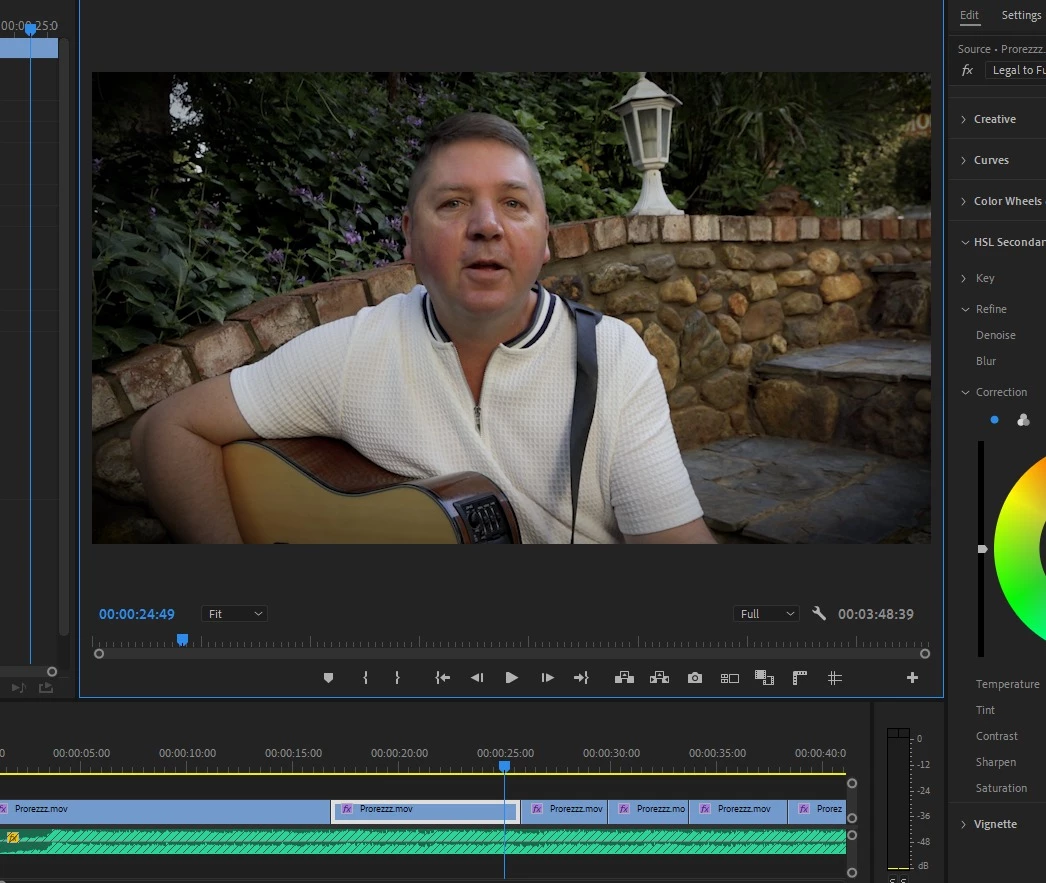The height and width of the screenshot is (883, 1046).
Task: Click the 00:03:48:39 duration readout
Action: coord(876,614)
